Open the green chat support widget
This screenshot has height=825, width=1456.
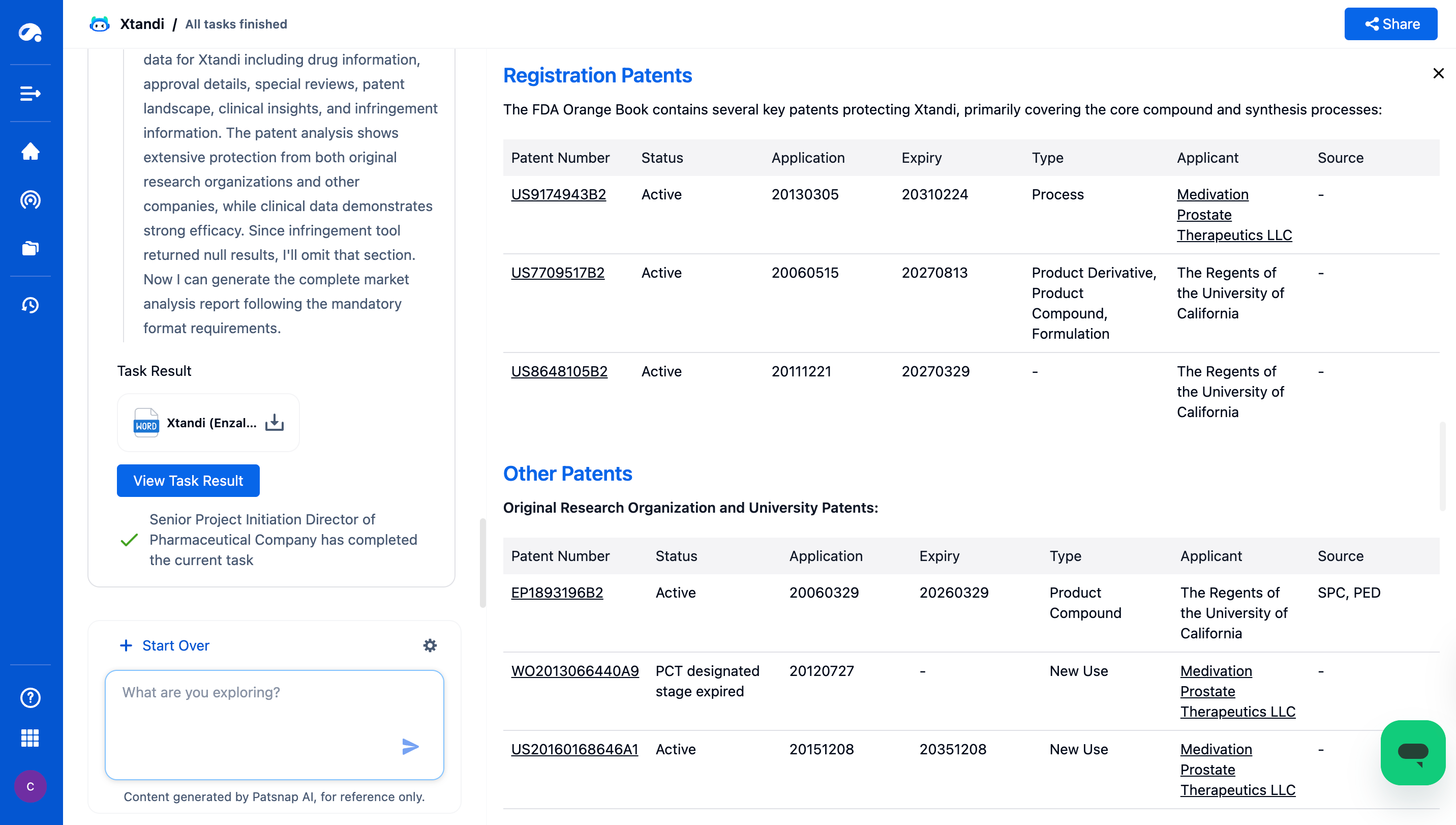tap(1412, 752)
